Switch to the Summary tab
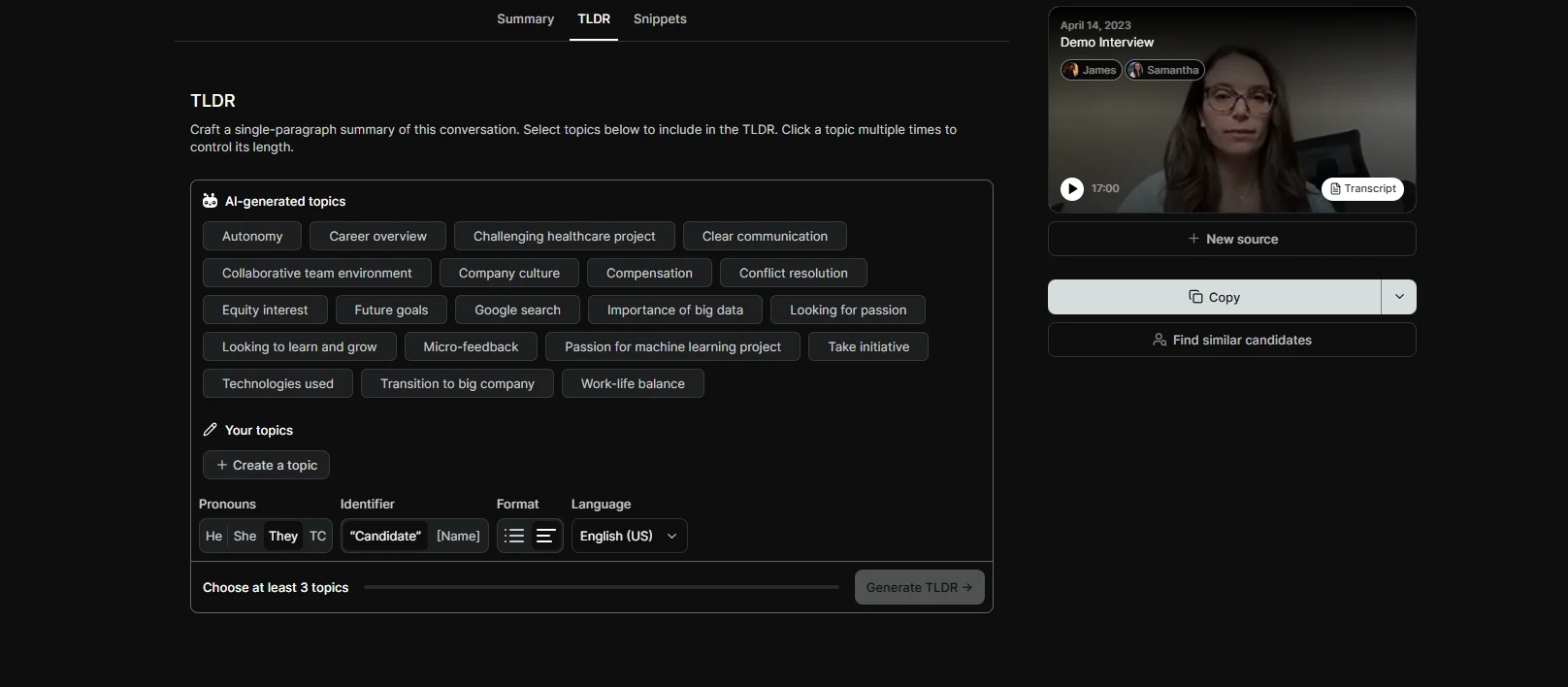Image resolution: width=1568 pixels, height=687 pixels. (x=525, y=19)
